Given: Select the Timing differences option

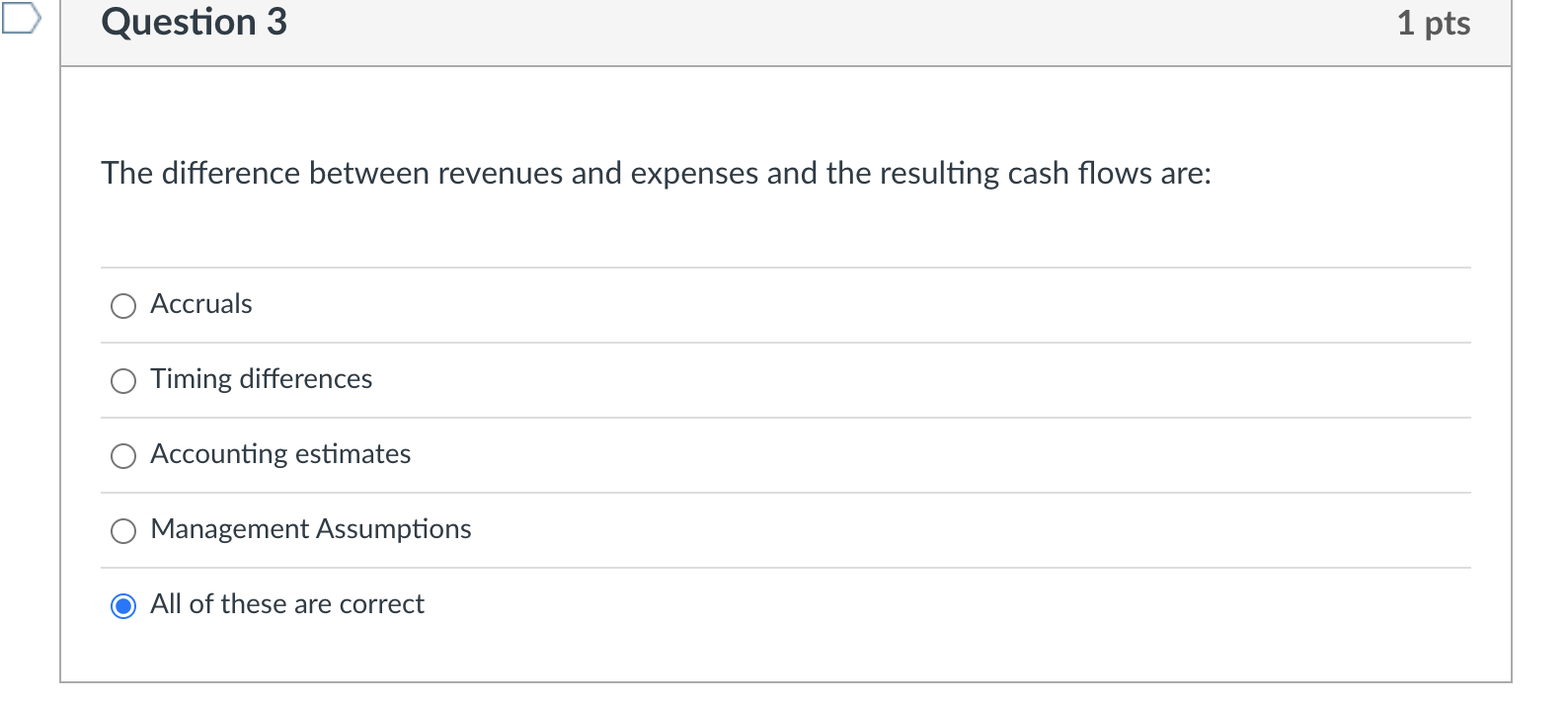Looking at the screenshot, I should click(x=122, y=380).
